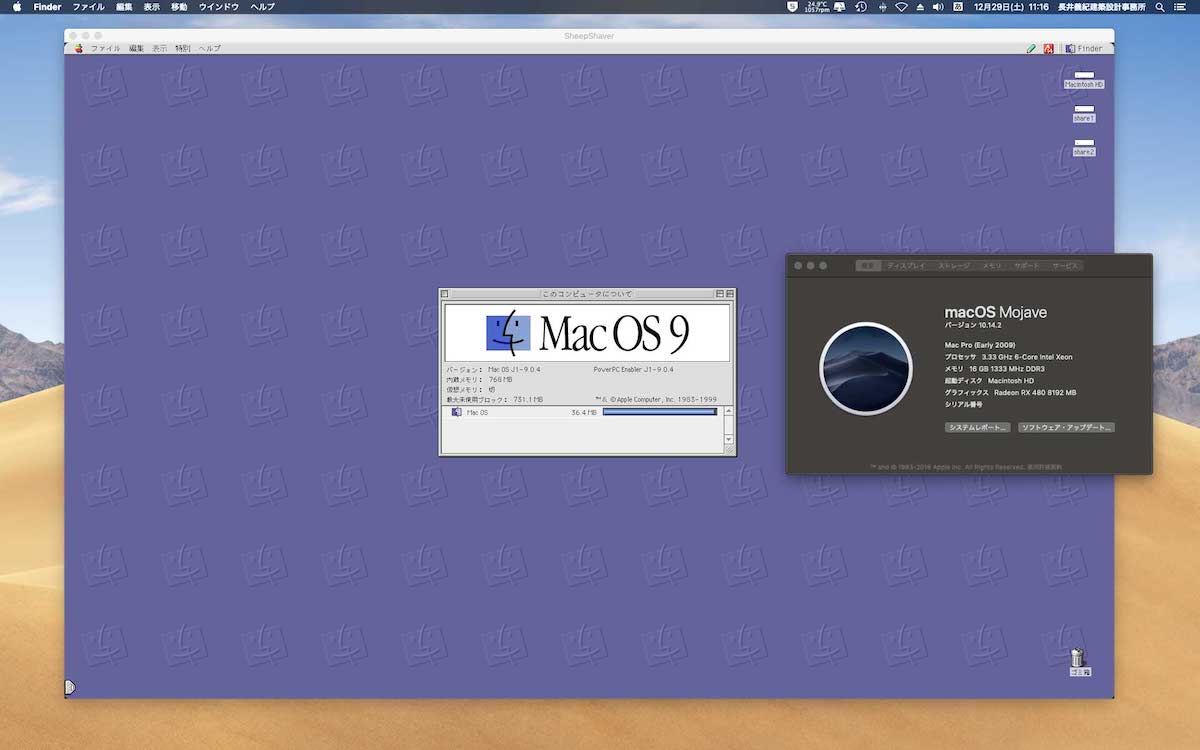The image size is (1200, 750).
Task: Click the red input-method icon in Mac OS 9 menu bar
Action: coord(1048,48)
